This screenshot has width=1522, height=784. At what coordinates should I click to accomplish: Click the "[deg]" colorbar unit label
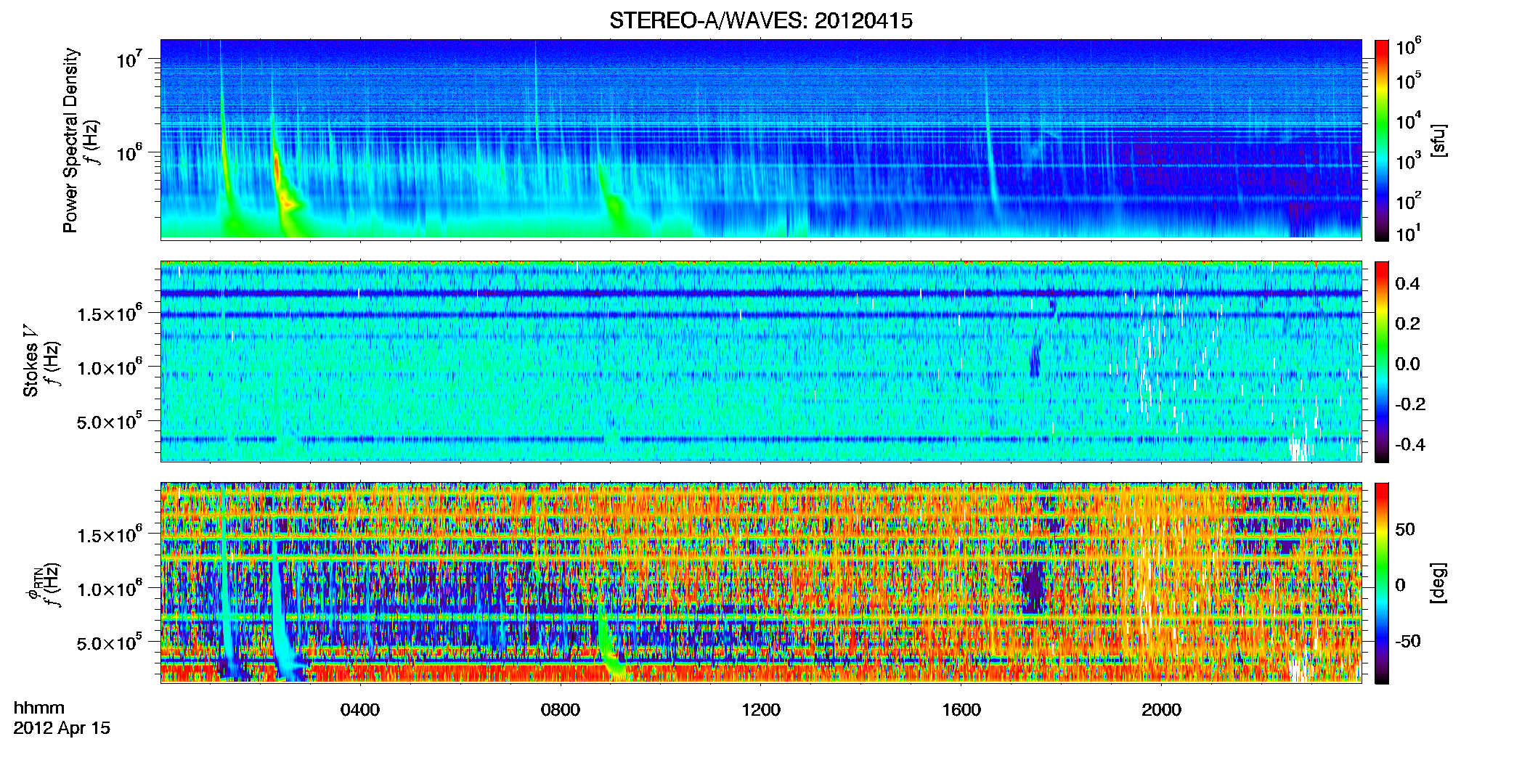click(1439, 583)
